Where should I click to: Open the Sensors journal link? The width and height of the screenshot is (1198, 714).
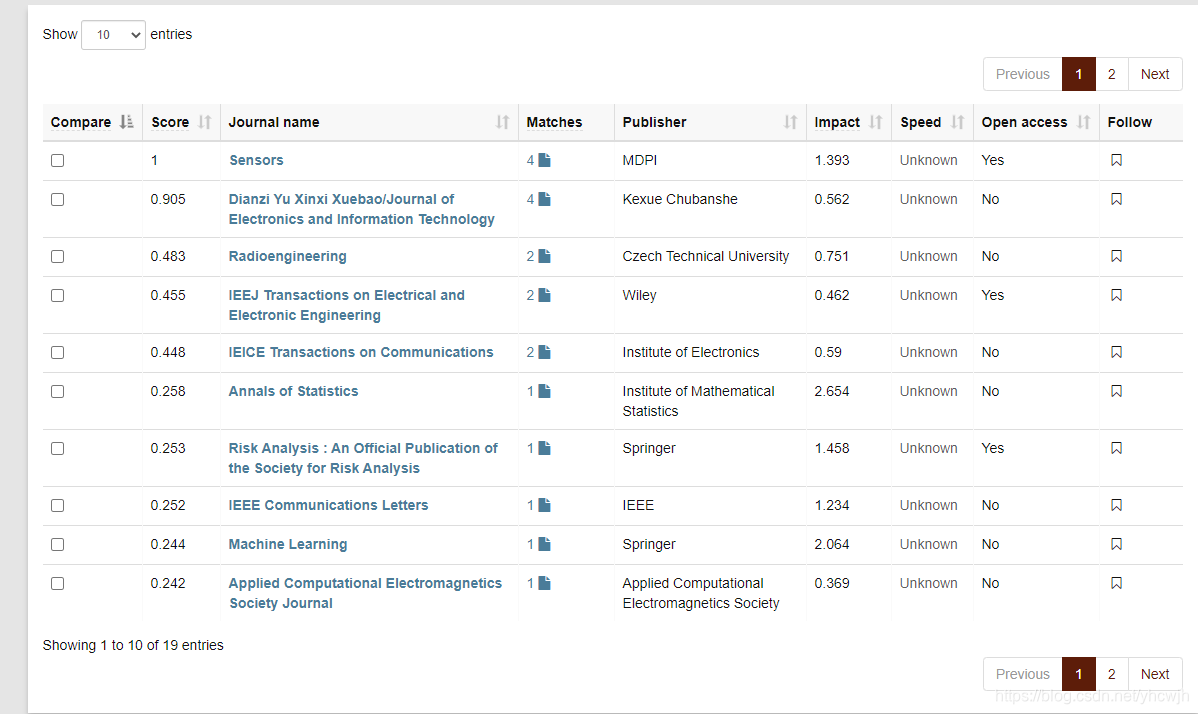click(256, 160)
